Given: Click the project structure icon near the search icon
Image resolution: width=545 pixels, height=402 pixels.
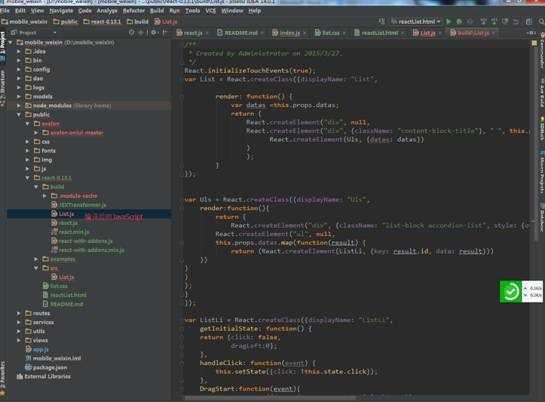Looking at the screenshot, I should click(529, 22).
